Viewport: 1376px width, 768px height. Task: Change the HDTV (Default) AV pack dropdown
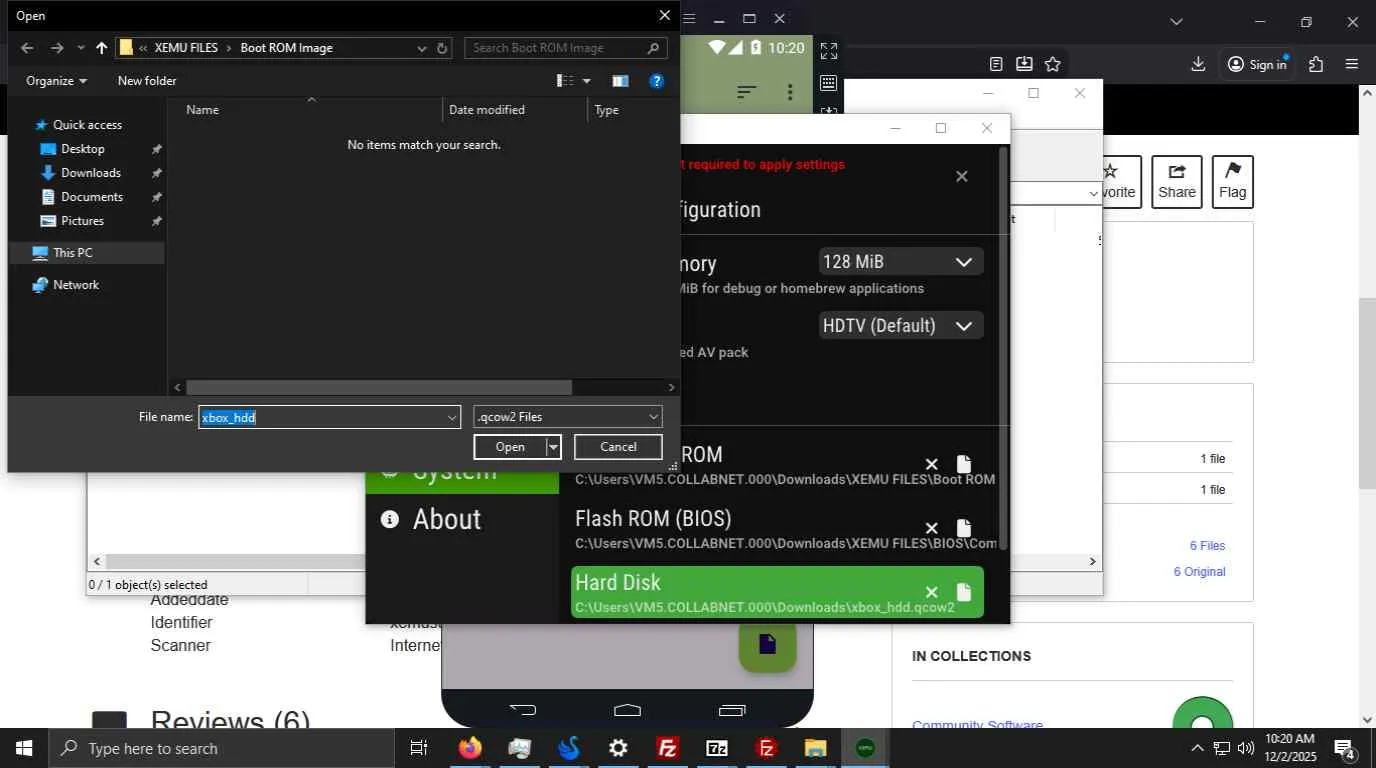pyautogui.click(x=901, y=326)
